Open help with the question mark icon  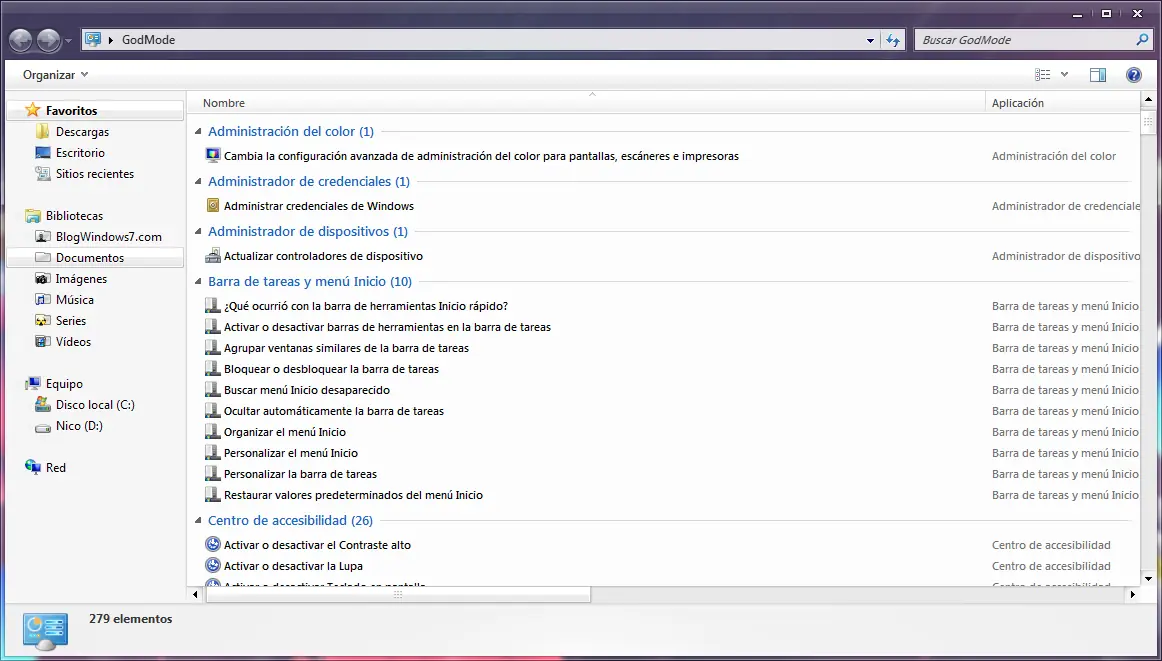pyautogui.click(x=1133, y=74)
